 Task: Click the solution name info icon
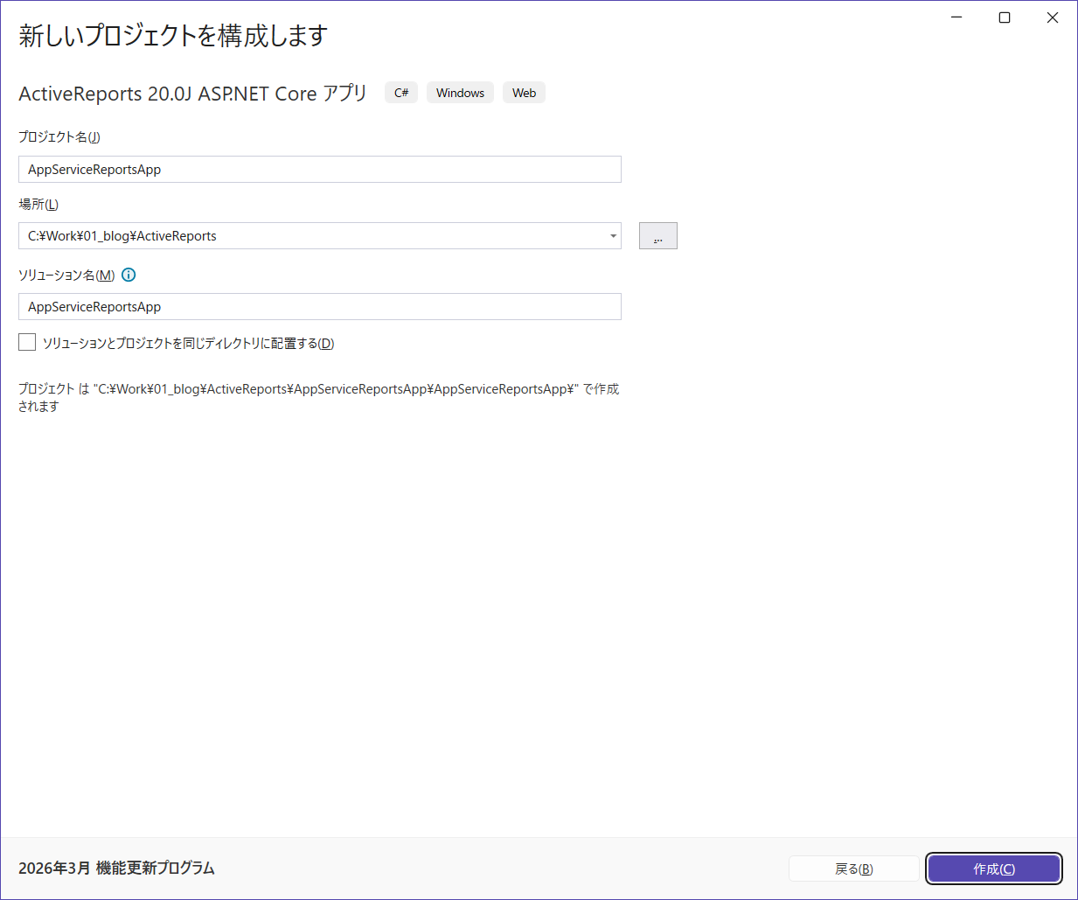coord(129,275)
